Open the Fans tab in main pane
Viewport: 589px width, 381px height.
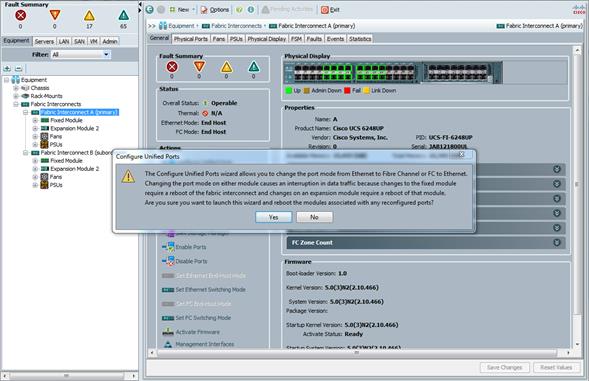point(219,39)
